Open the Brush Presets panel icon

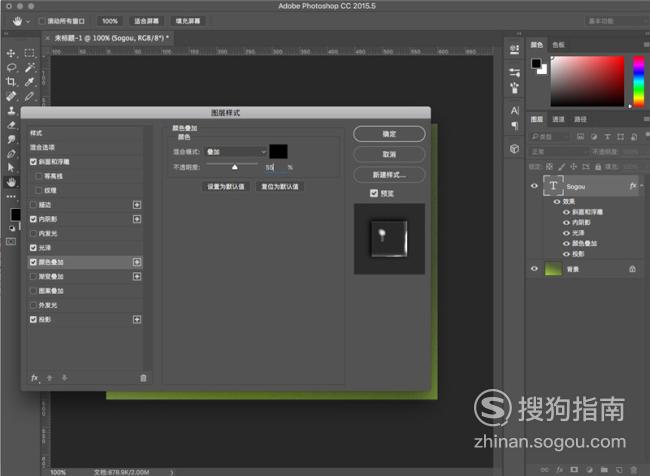tap(514, 87)
